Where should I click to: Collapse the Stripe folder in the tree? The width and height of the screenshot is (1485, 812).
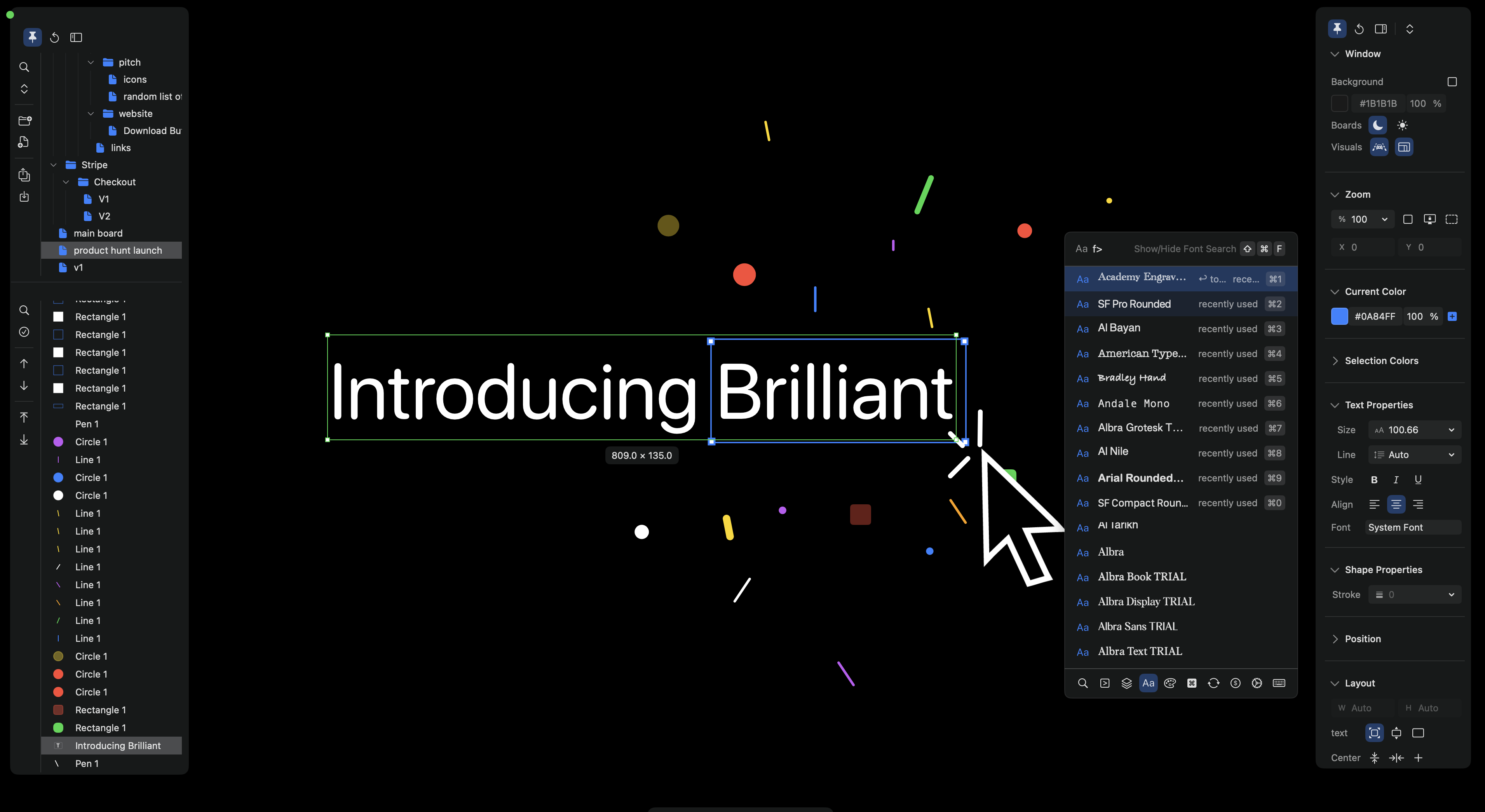tap(54, 165)
